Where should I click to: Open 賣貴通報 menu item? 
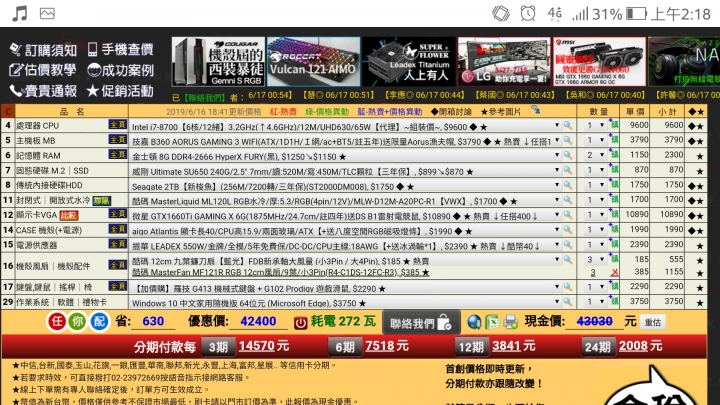pos(43,91)
